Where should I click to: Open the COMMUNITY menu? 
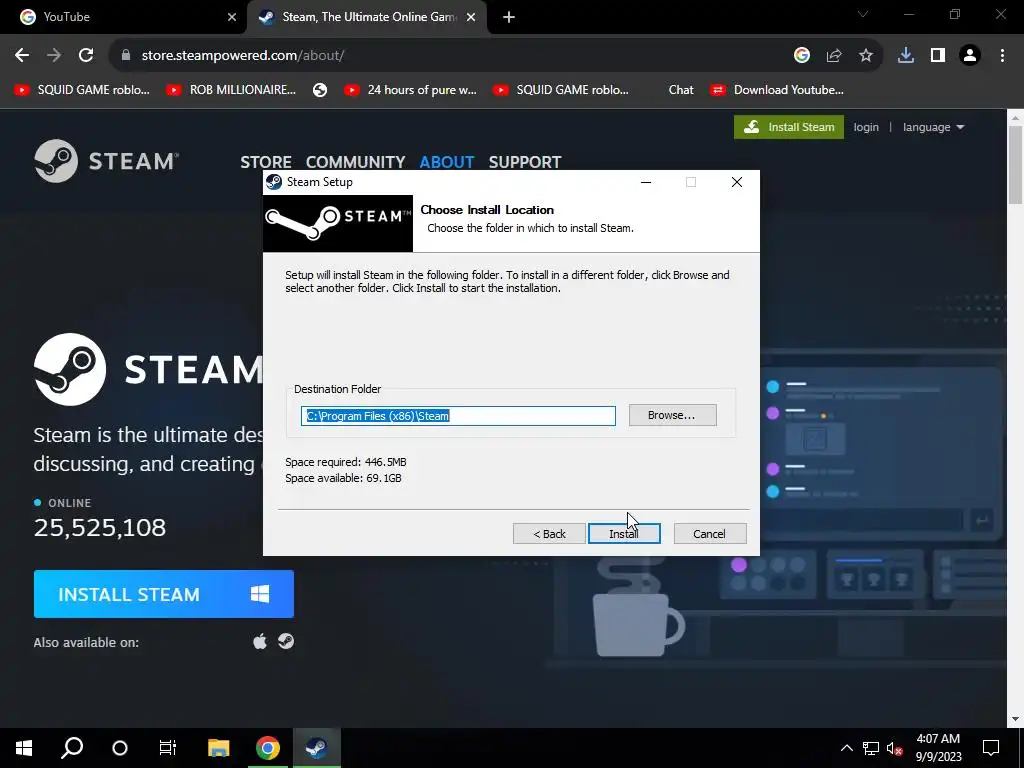[355, 162]
